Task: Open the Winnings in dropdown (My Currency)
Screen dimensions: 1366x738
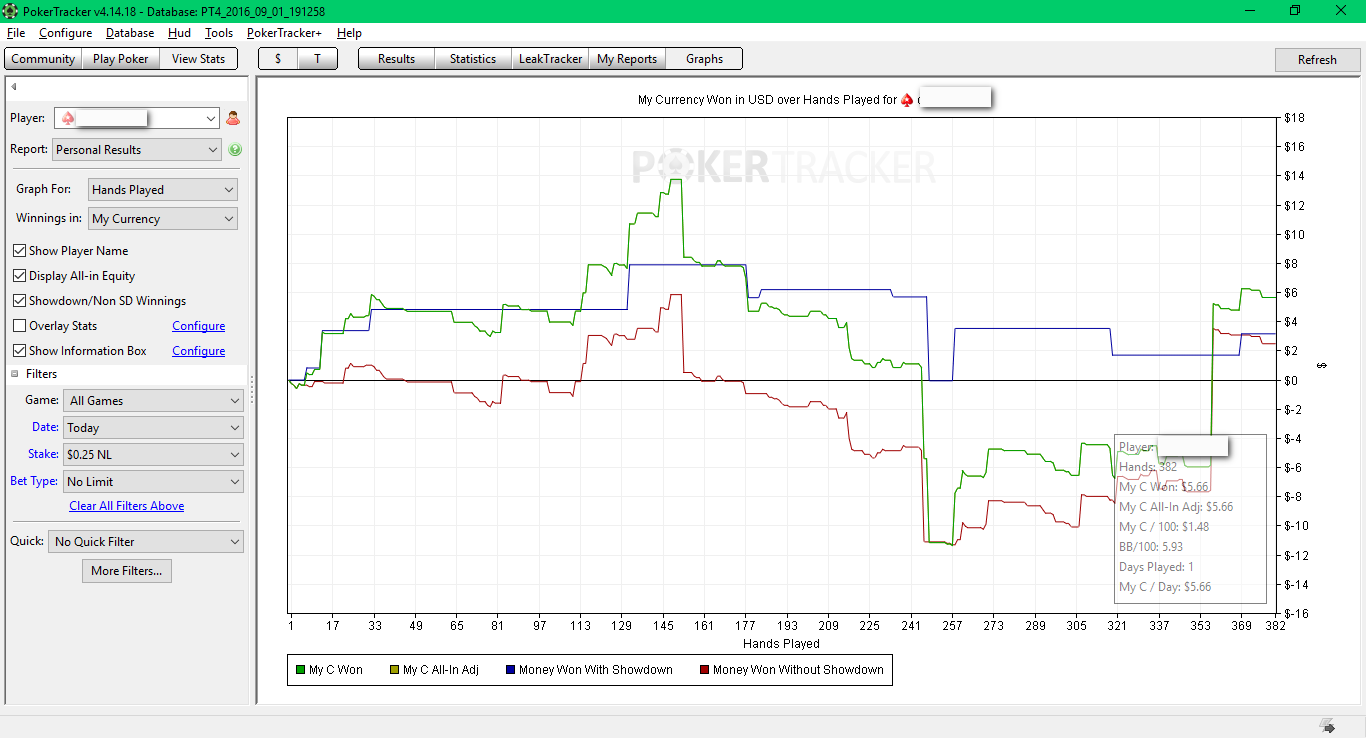Action: 163,219
